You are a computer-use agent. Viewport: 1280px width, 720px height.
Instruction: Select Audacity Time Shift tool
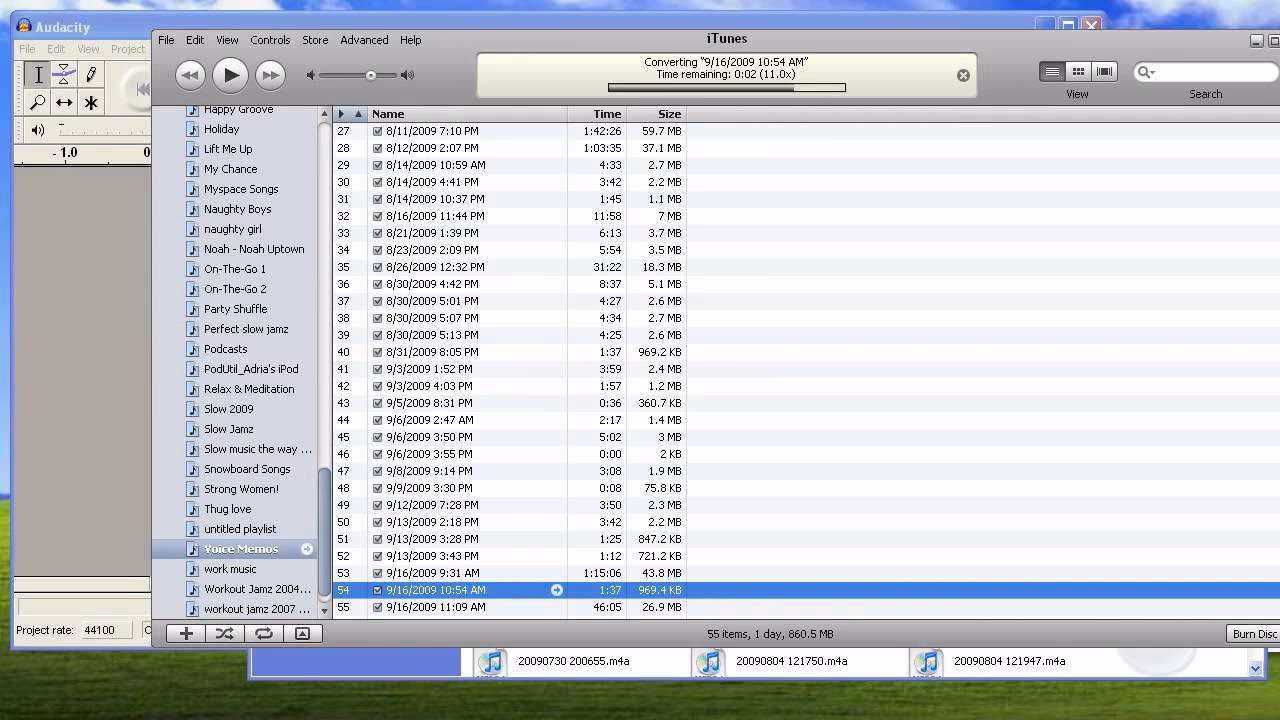click(64, 102)
